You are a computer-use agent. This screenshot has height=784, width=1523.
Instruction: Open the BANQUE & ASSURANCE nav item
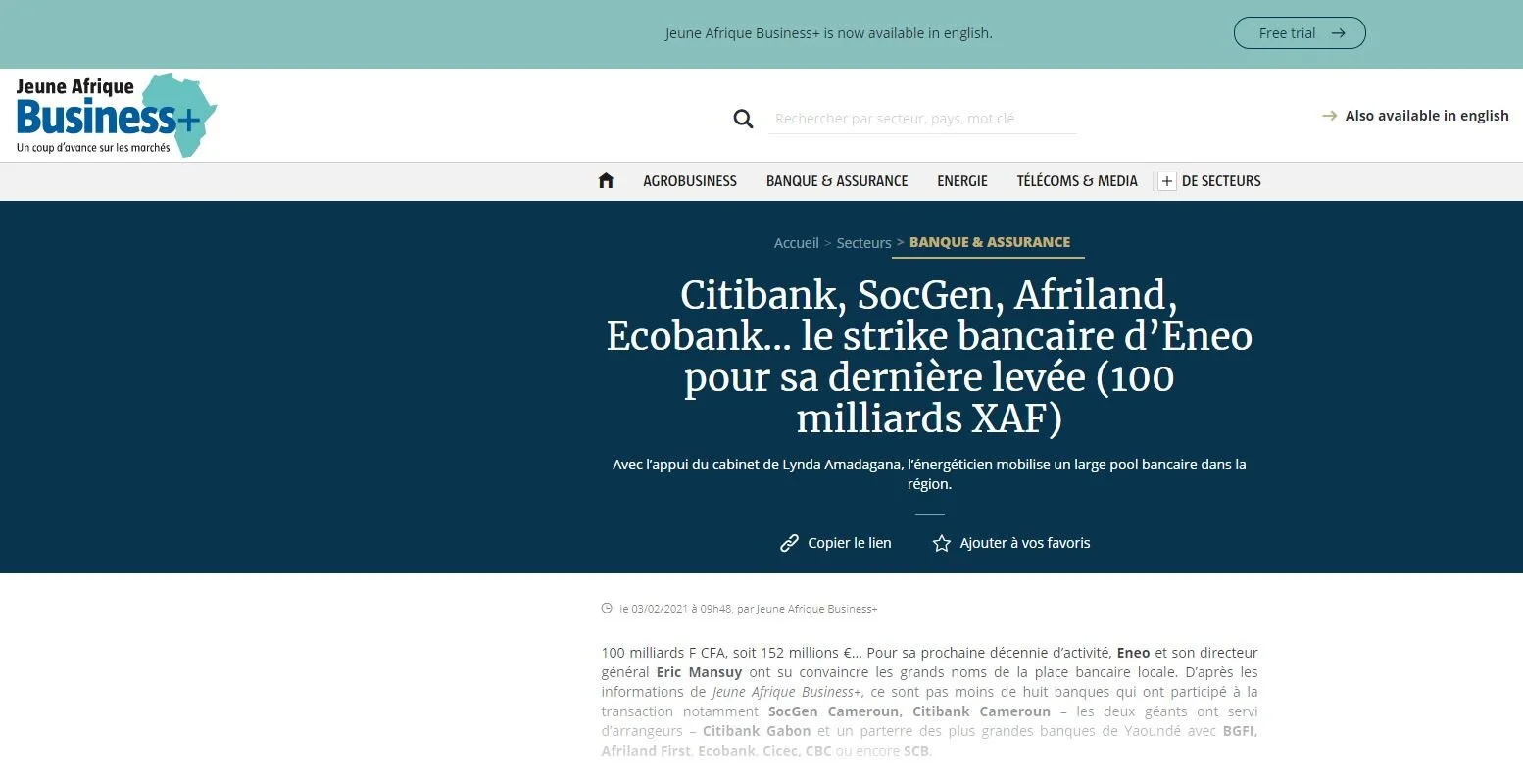coord(837,181)
